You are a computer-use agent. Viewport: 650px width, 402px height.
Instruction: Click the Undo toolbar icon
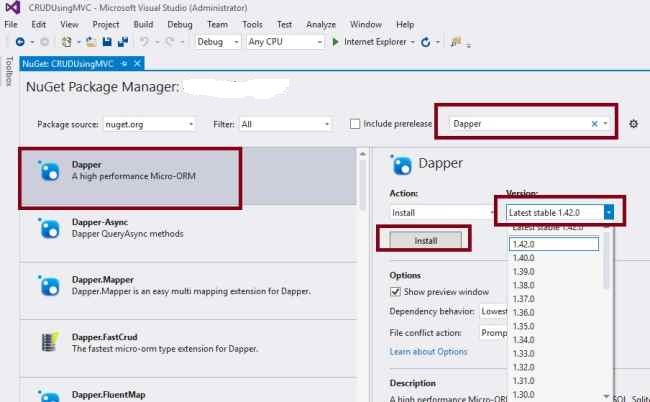click(x=144, y=42)
